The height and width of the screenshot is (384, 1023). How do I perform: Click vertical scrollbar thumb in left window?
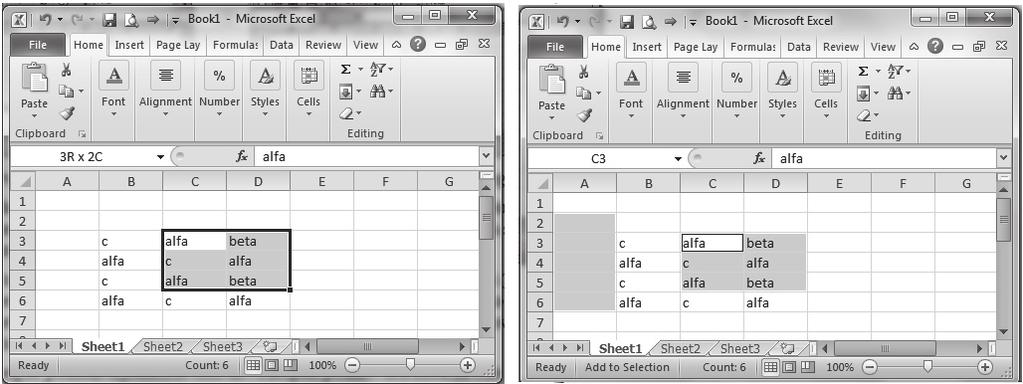486,217
